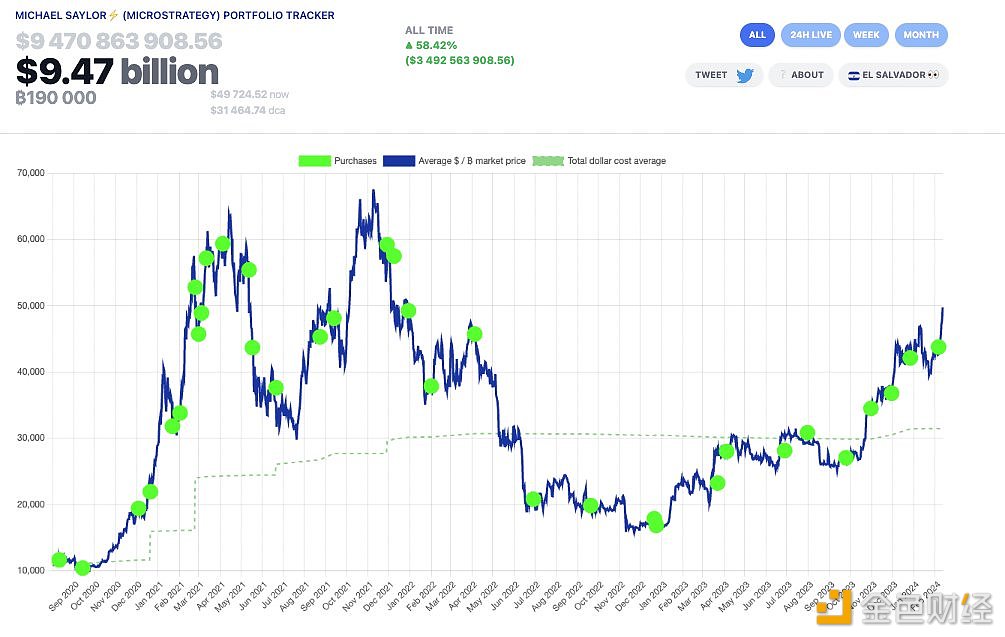Viewport: 1005px width, 637px height.
Task: Click the 10,000 y-axis label
Action: pos(30,570)
